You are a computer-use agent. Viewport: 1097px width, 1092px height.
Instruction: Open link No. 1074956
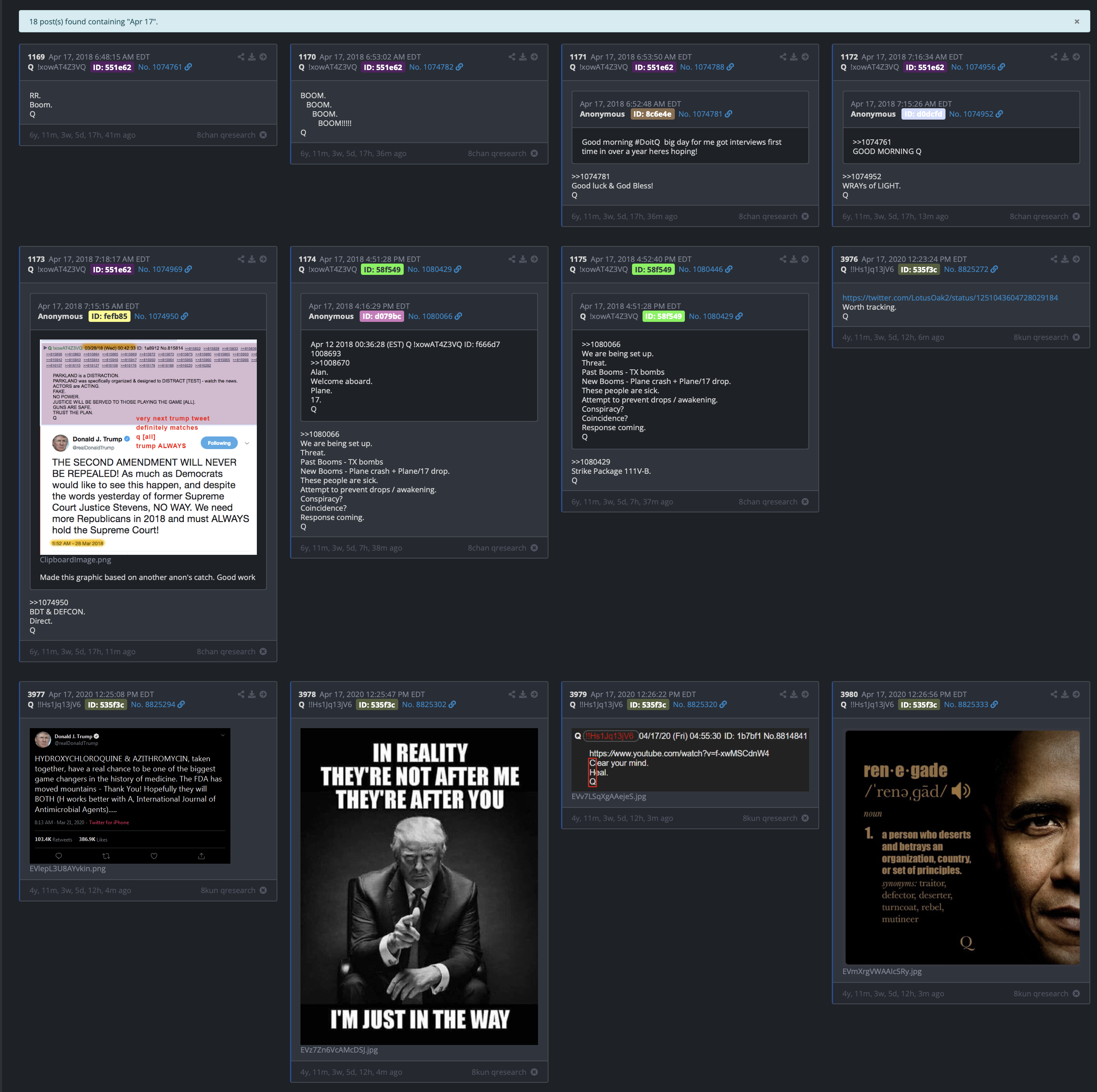[x=978, y=67]
